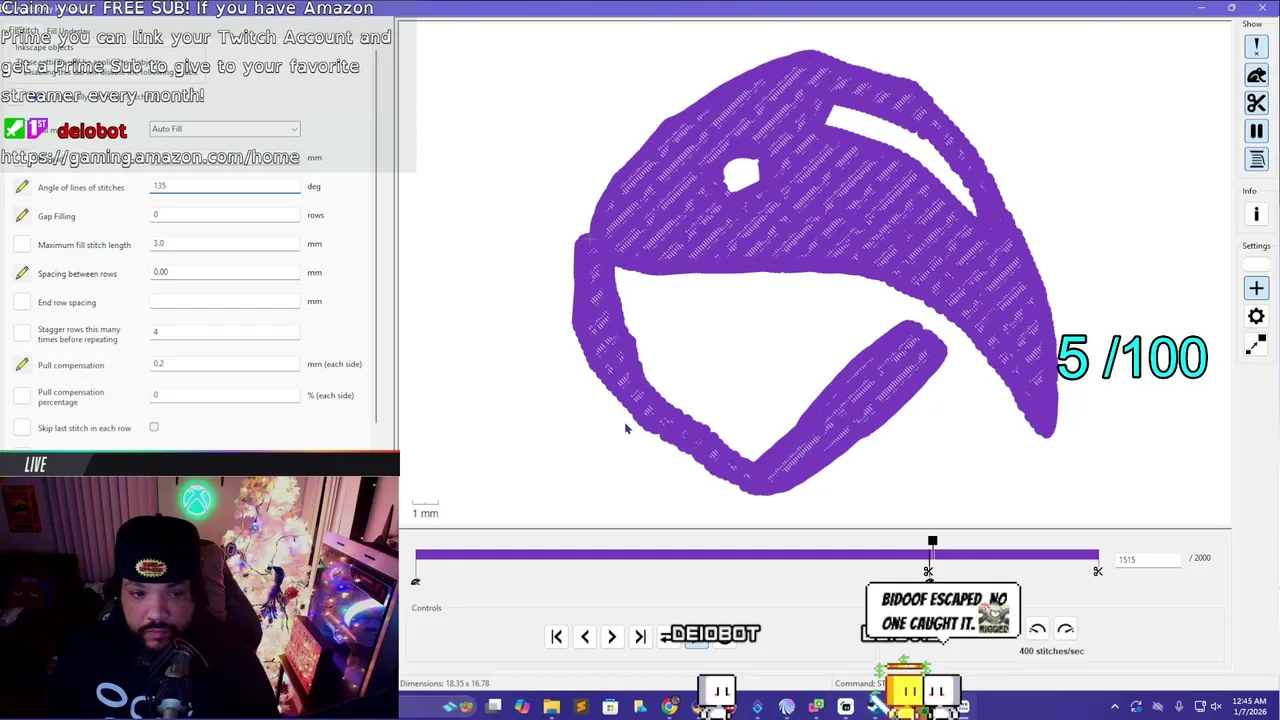Click Spacing between rows field 0.00
1280x720 pixels.
click(225, 272)
